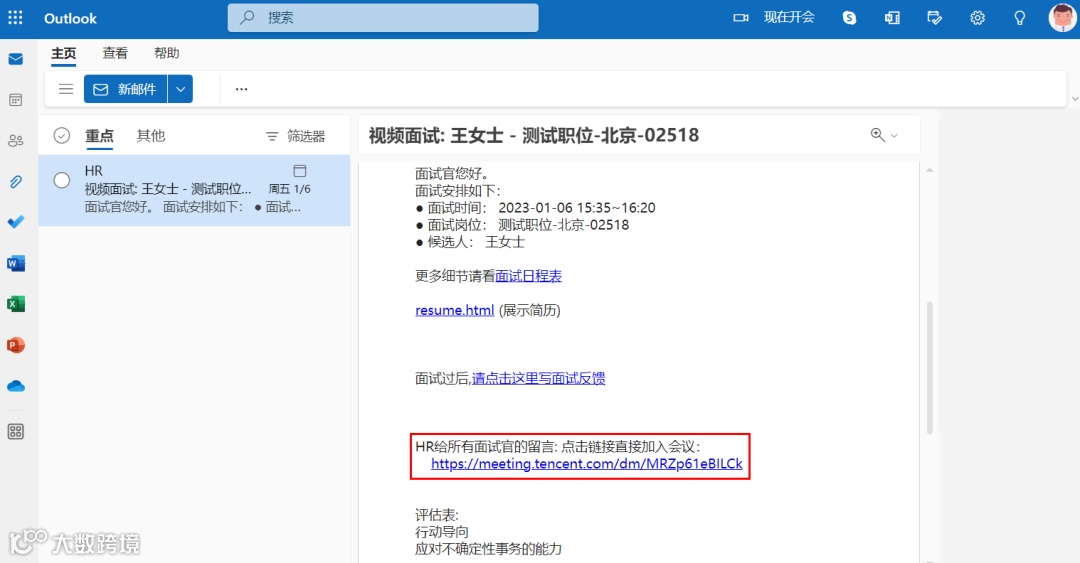The image size is (1080, 563).
Task: Open the HR message in the list
Action: (194, 190)
